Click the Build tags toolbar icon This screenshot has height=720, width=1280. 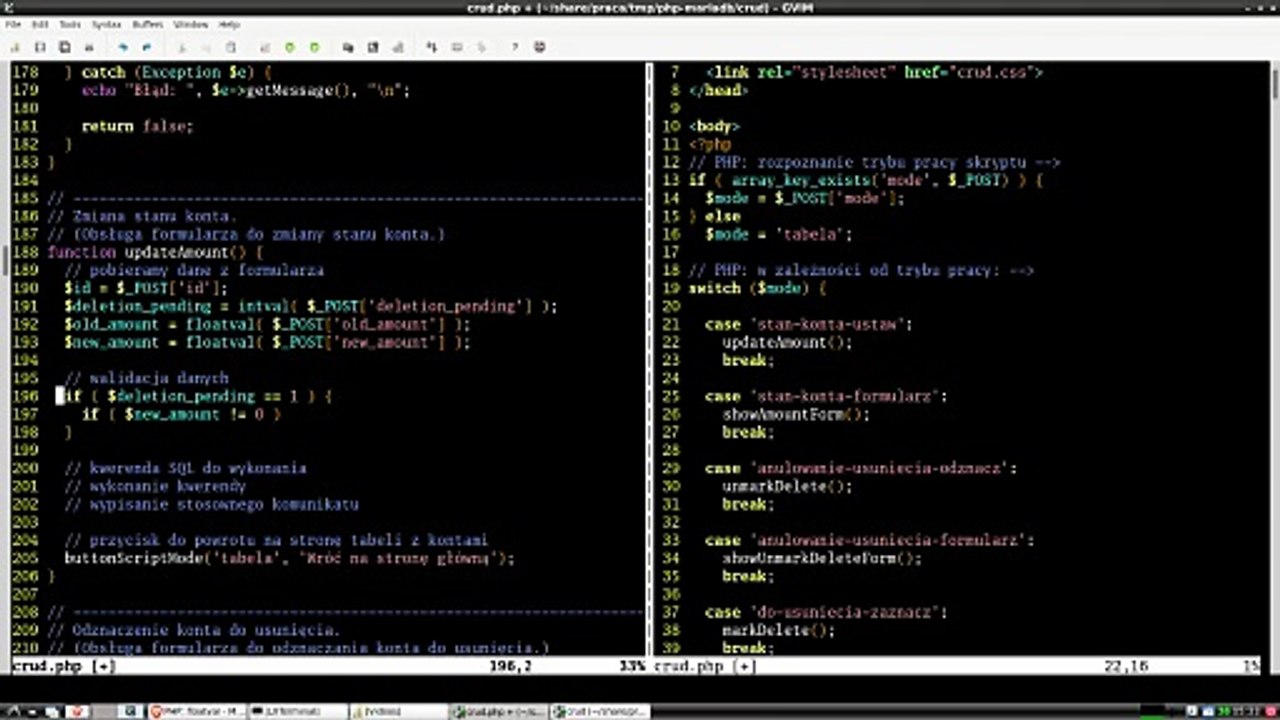coord(457,47)
